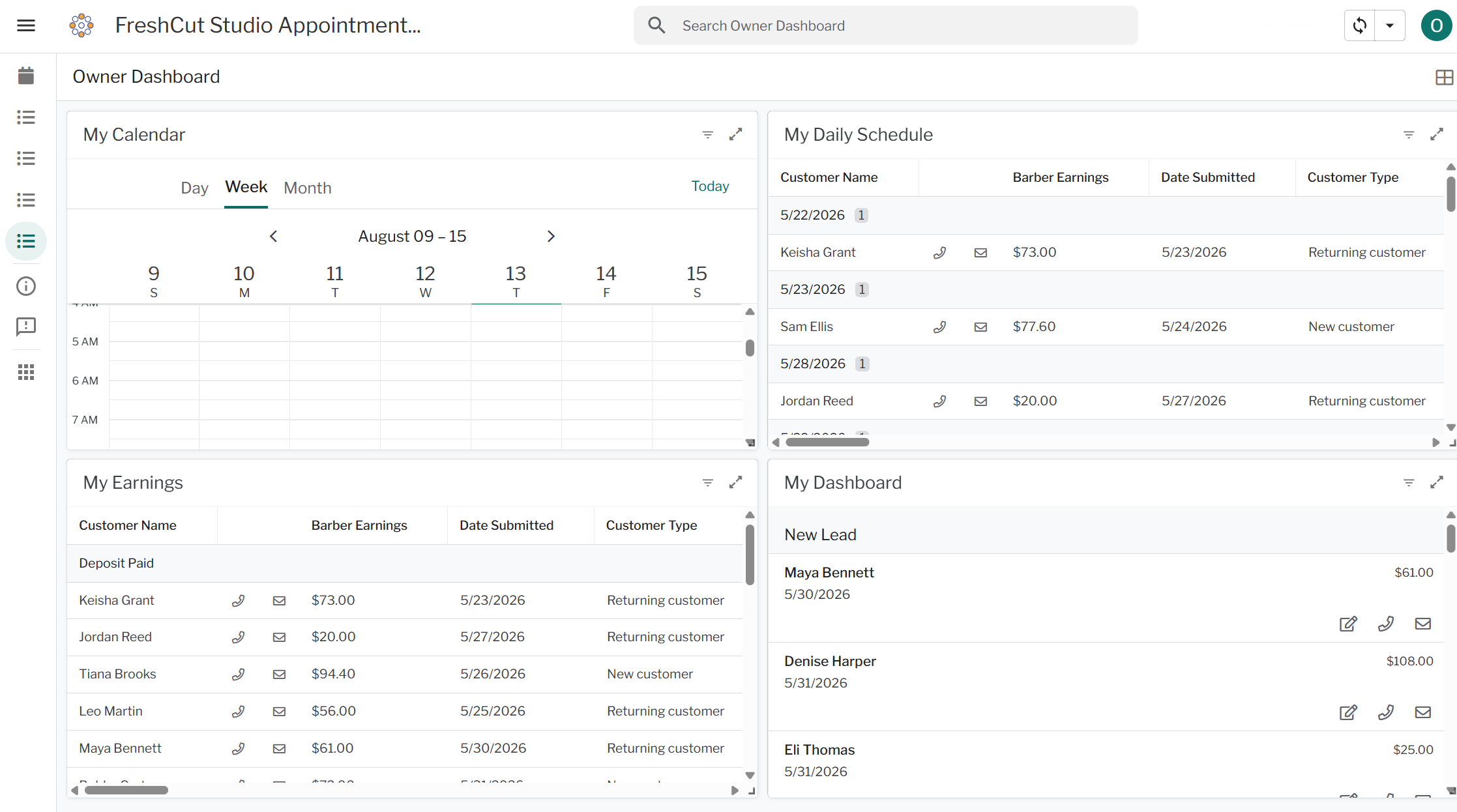Toggle dashboard layout grid icon
The height and width of the screenshot is (812, 1457).
tap(1444, 78)
